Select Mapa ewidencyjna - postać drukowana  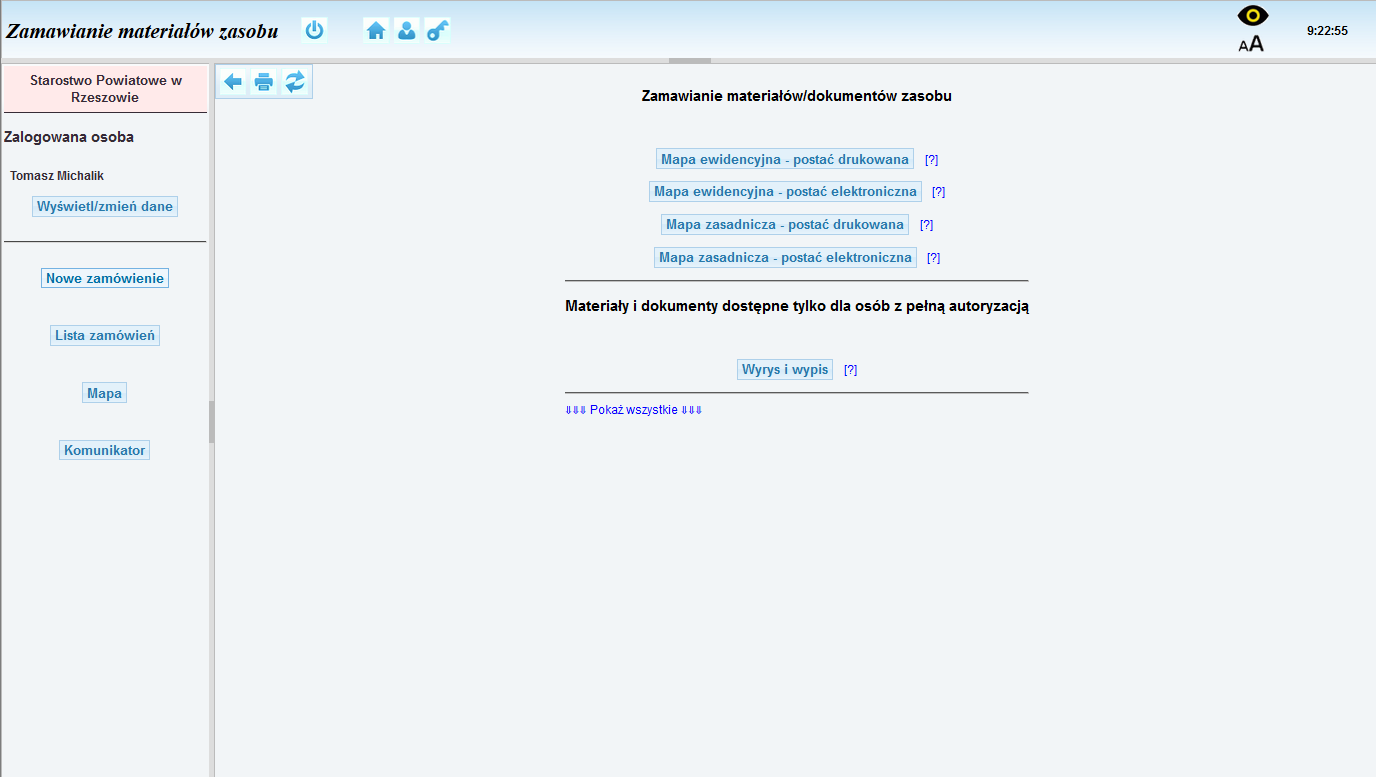pyautogui.click(x=785, y=159)
